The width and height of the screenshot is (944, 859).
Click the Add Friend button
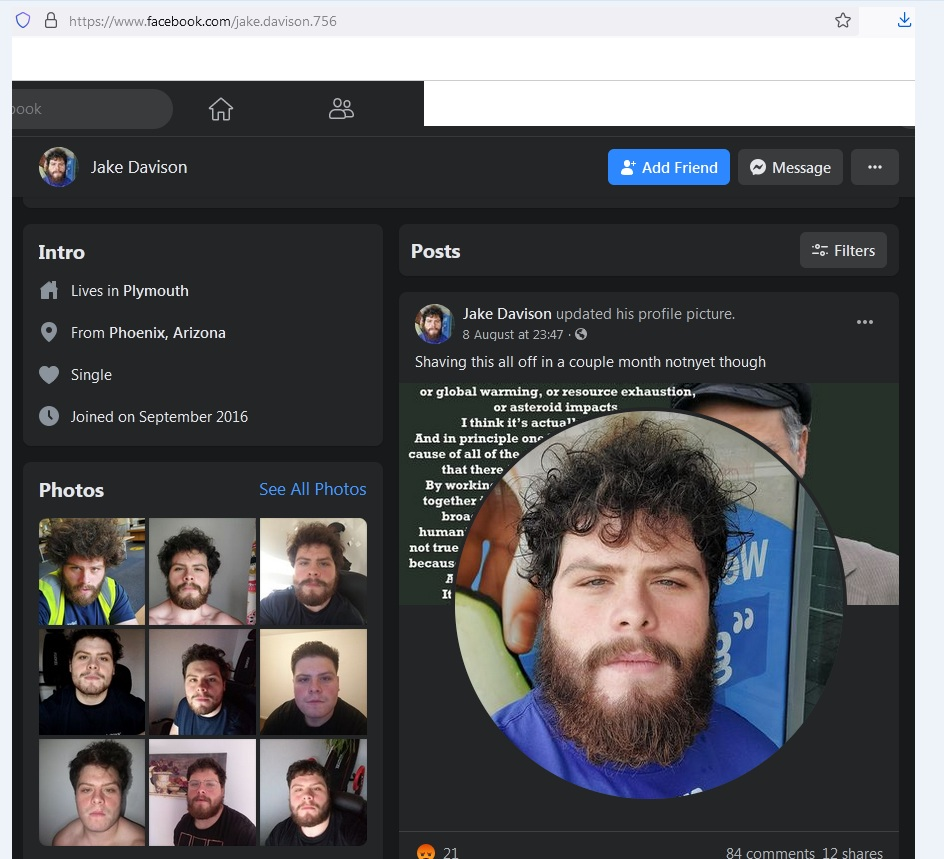click(x=669, y=167)
